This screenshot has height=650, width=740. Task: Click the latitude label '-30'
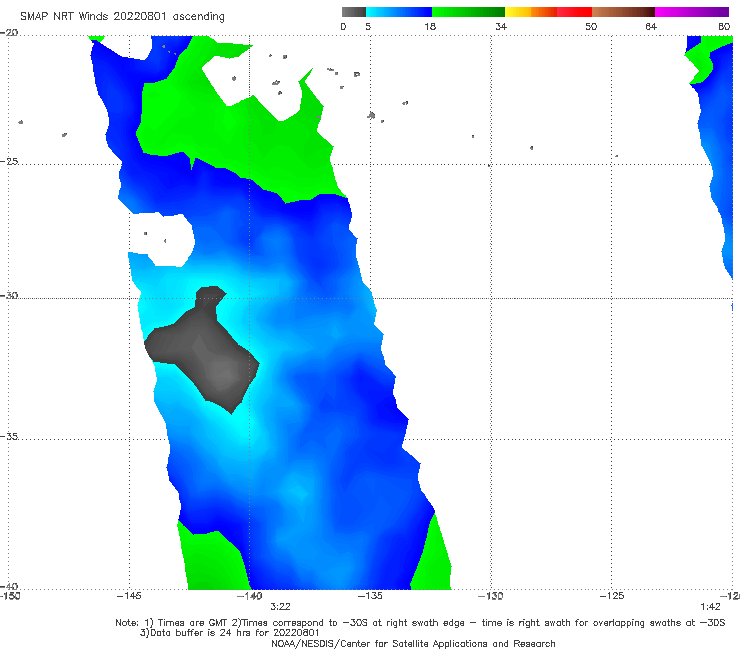tap(9, 295)
